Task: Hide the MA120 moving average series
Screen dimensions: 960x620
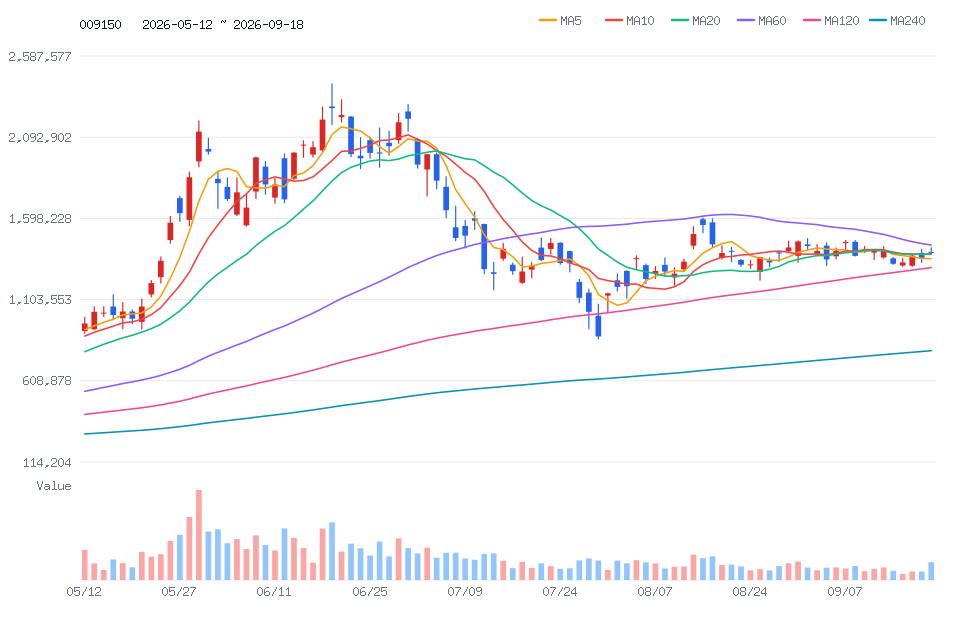Action: click(831, 21)
